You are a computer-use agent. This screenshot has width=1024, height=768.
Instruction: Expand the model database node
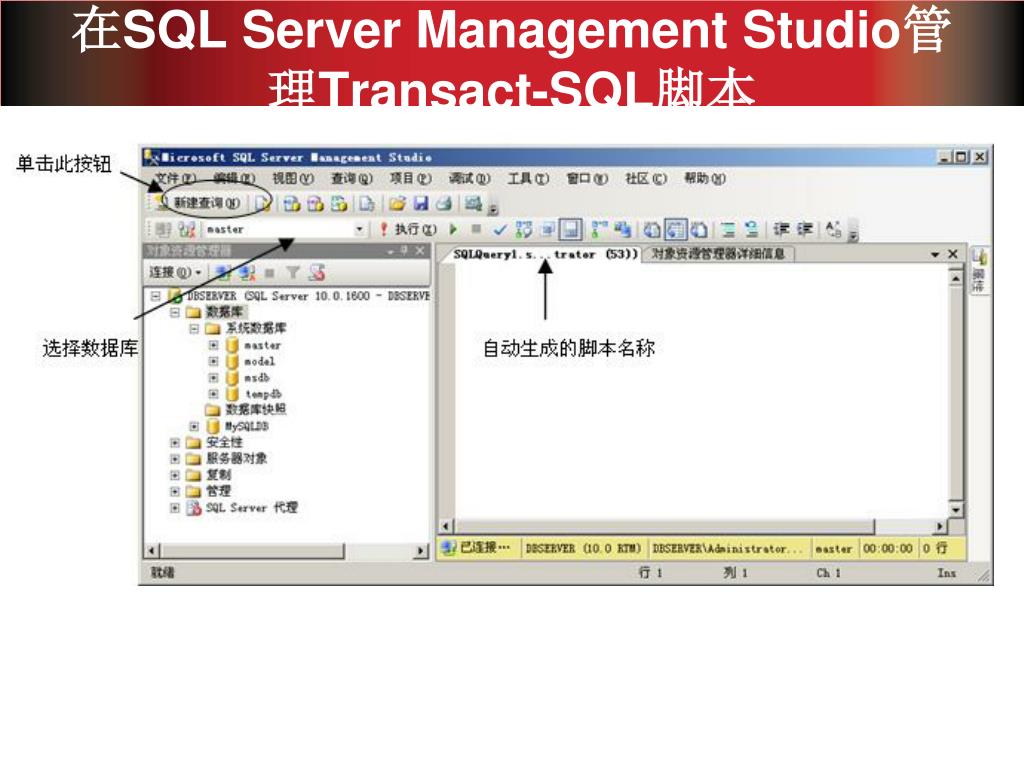pos(214,361)
